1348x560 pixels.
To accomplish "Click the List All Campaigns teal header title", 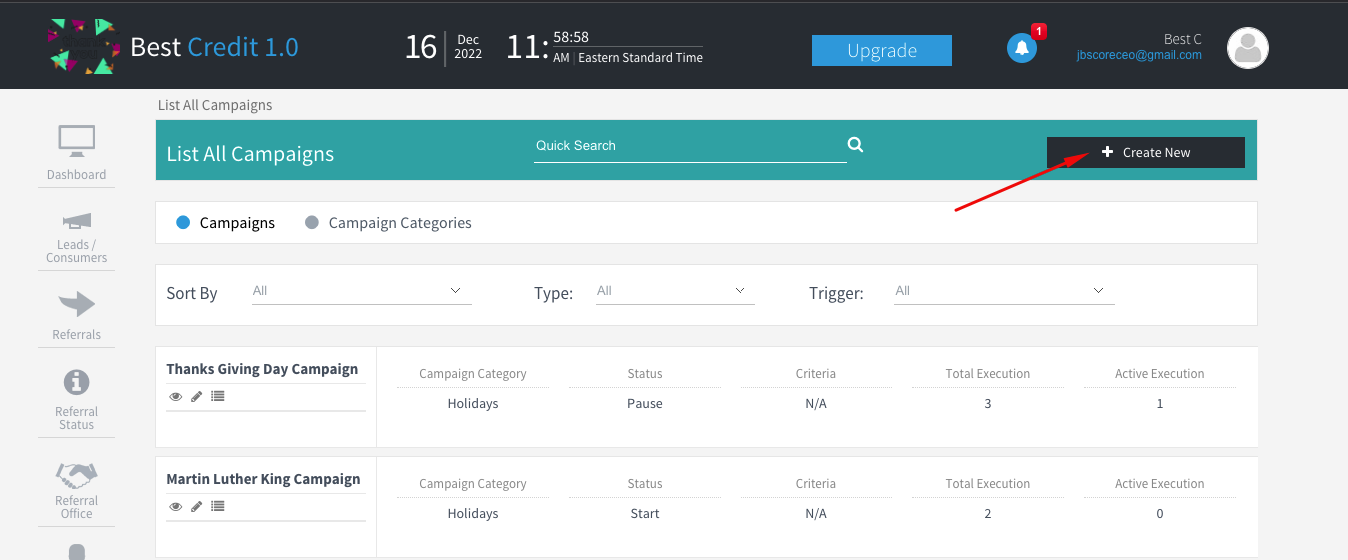I will 250,154.
